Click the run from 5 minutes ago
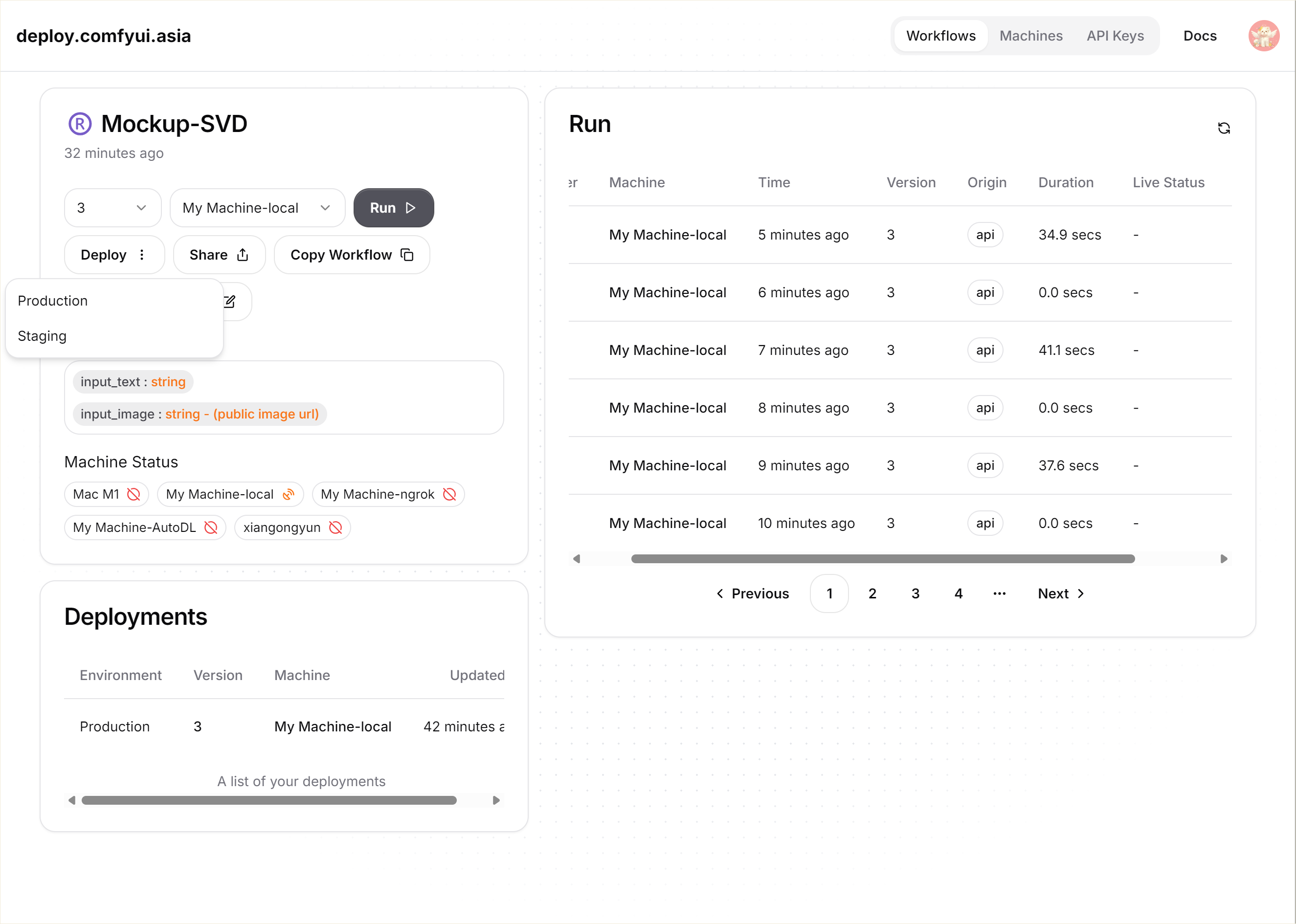Screen dimensions: 1296x924 pos(900,235)
